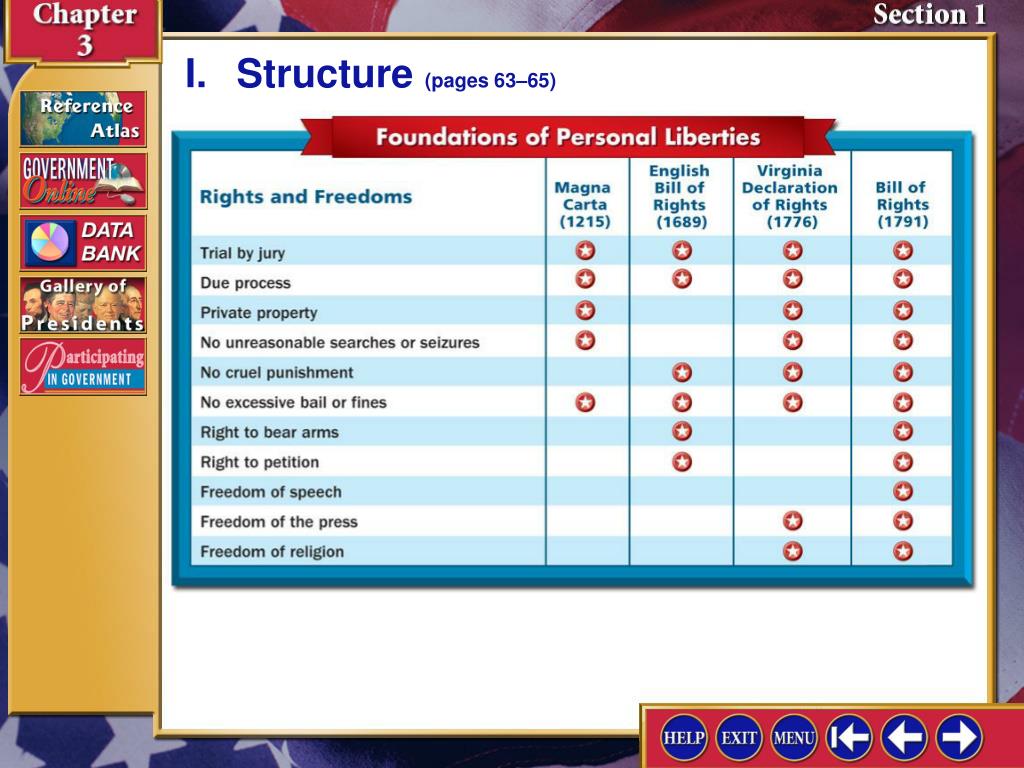Click Virginia Declaration star for Private property
1024x768 pixels.
click(793, 310)
